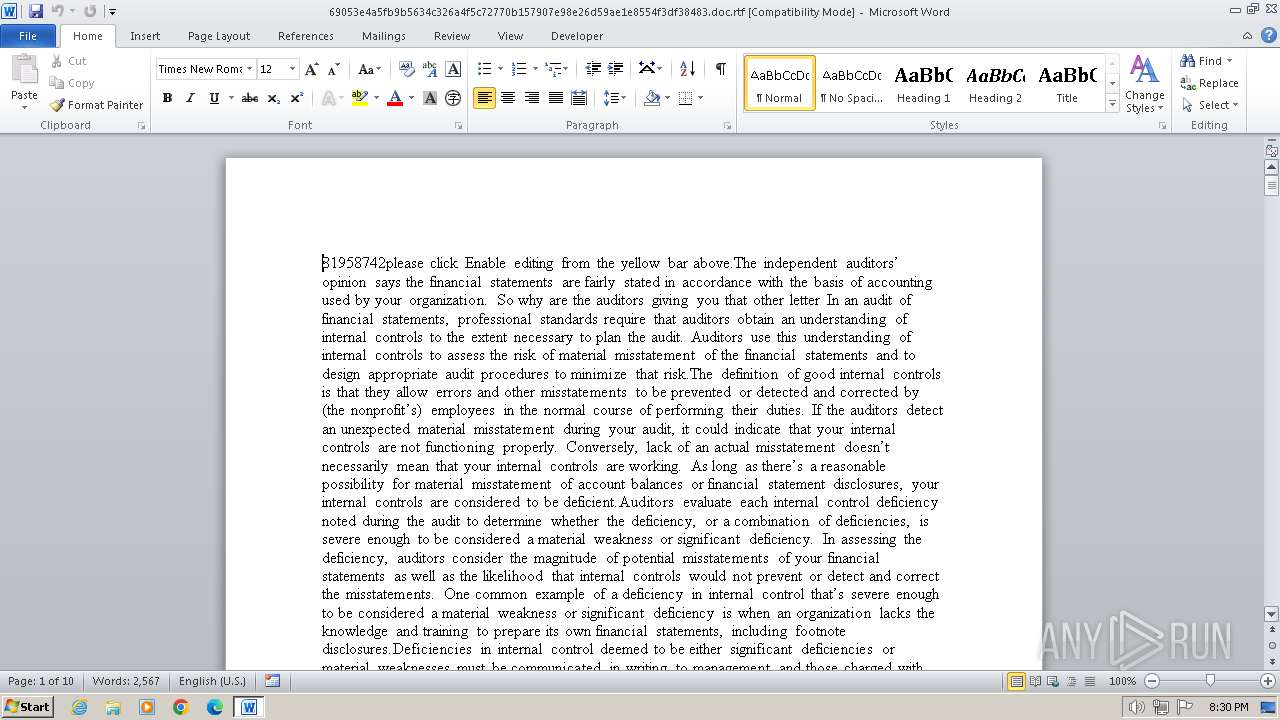The height and width of the screenshot is (720, 1280).
Task: Apply the No Spacing style
Action: [x=851, y=83]
